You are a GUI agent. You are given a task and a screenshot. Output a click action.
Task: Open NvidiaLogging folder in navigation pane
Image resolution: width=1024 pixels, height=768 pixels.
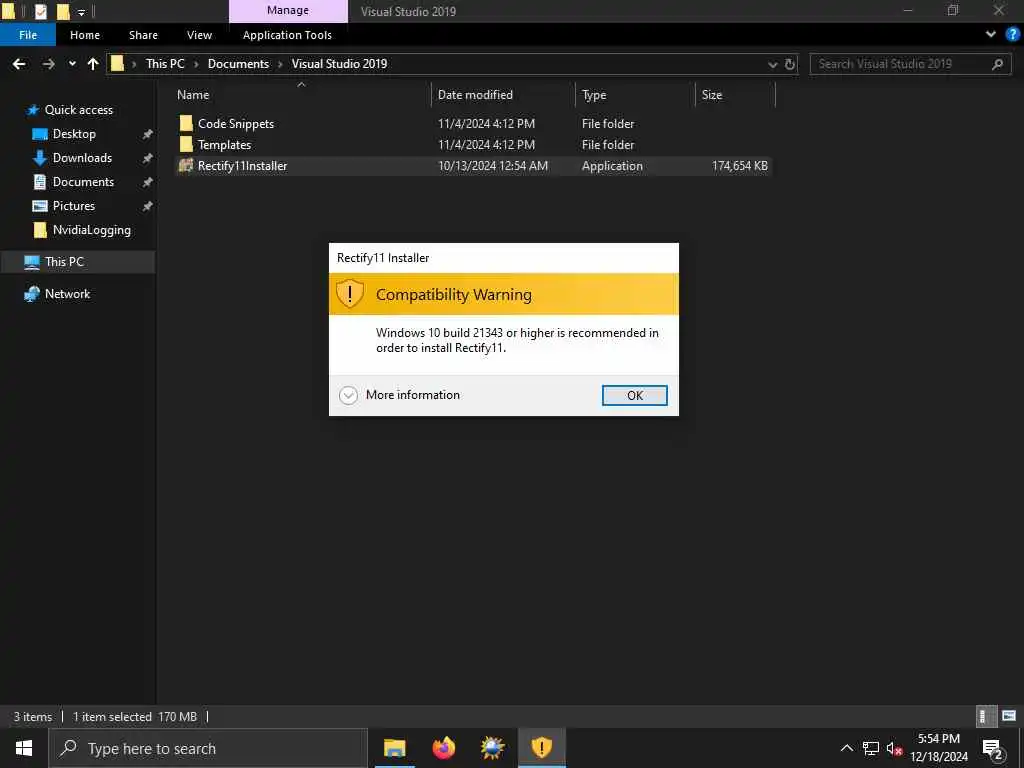click(x=91, y=230)
